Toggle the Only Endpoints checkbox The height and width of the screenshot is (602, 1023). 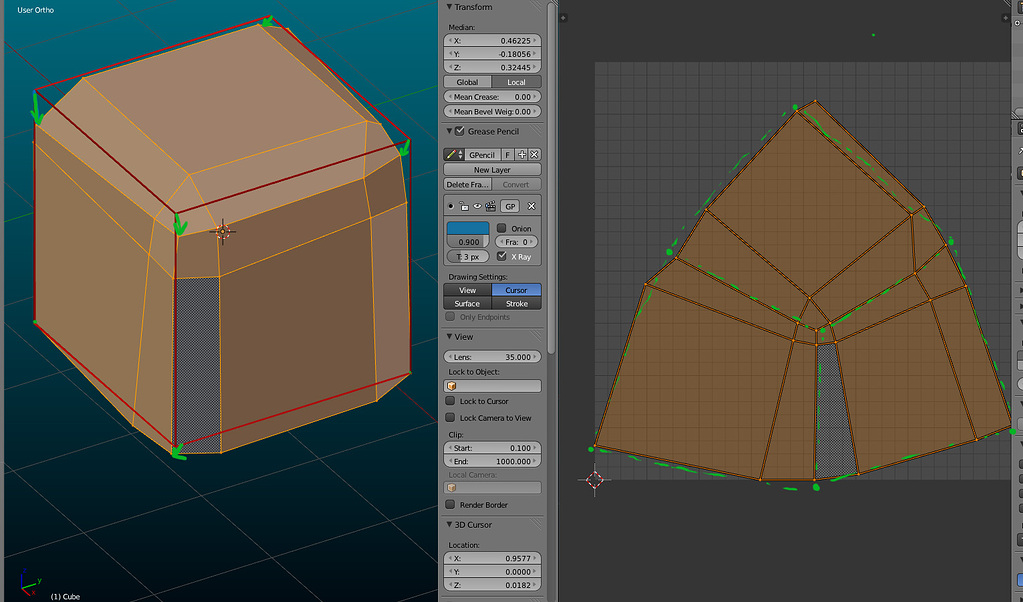(x=450, y=317)
